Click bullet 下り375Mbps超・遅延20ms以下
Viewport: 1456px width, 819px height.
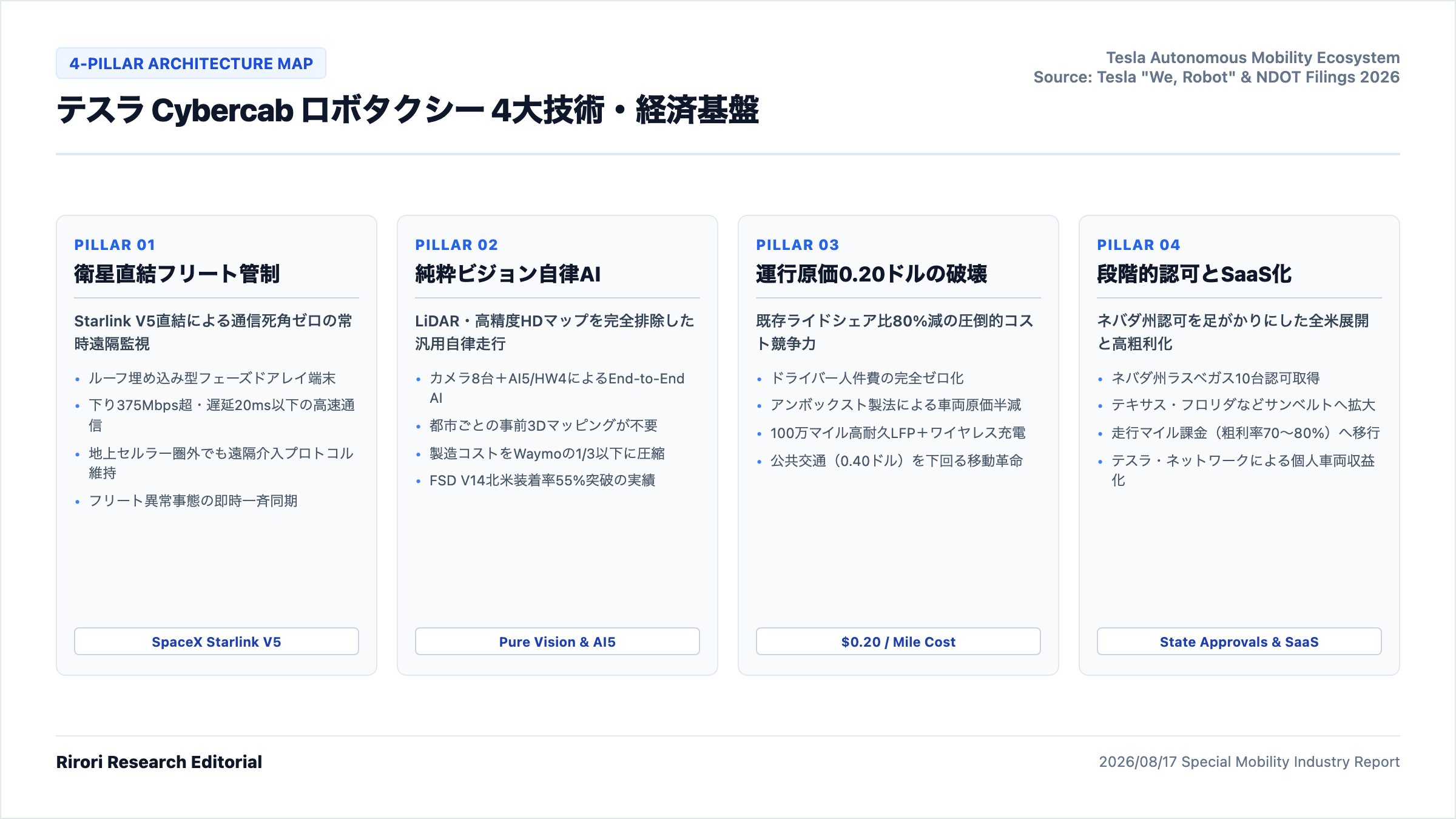tap(222, 414)
